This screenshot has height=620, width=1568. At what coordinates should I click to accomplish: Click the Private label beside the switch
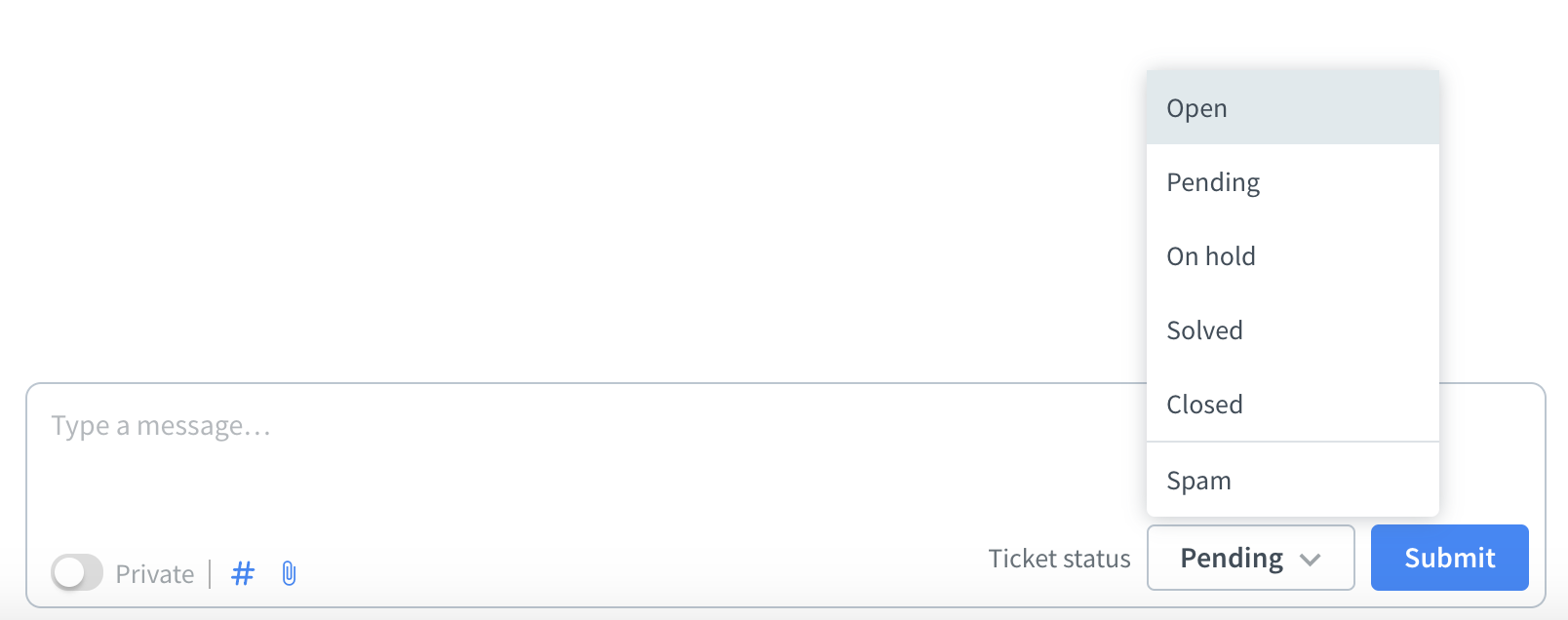point(154,574)
